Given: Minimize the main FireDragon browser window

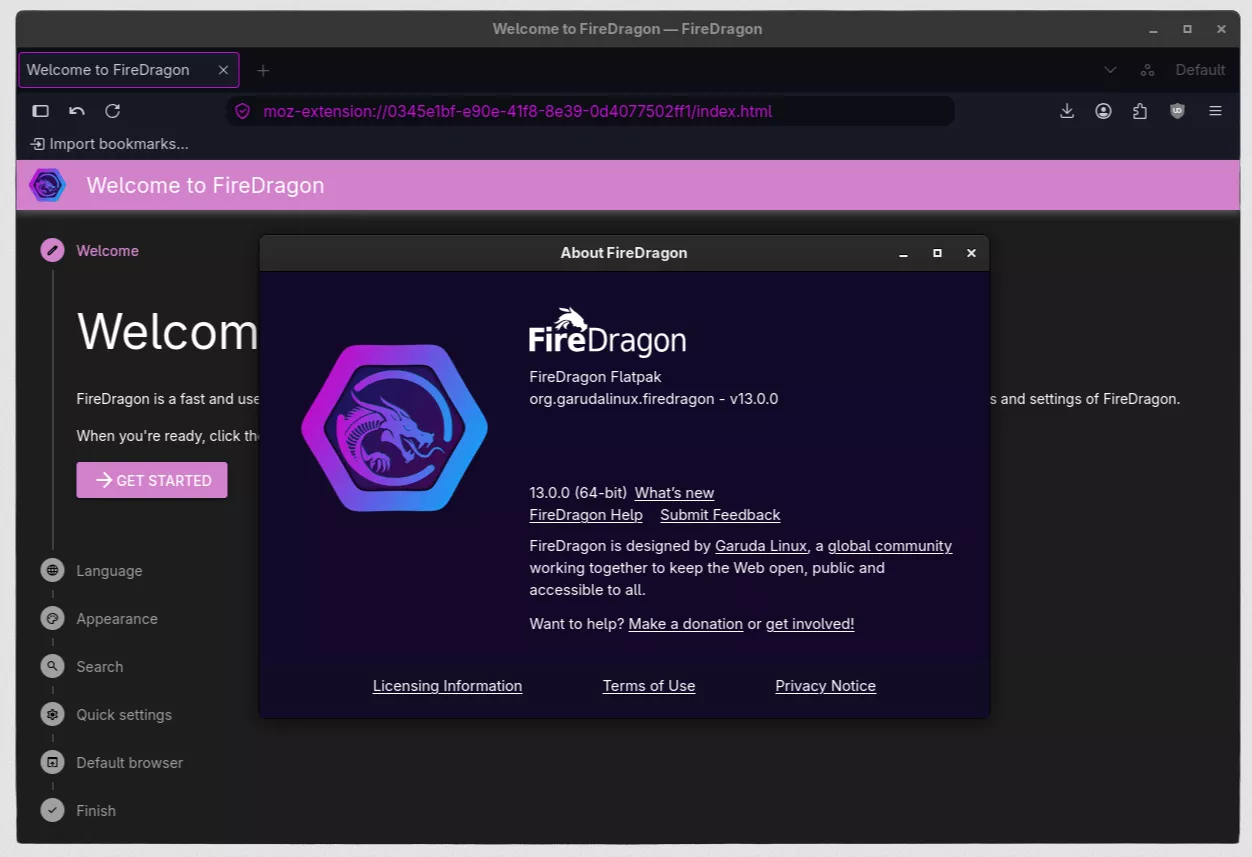Looking at the screenshot, I should [x=1153, y=29].
